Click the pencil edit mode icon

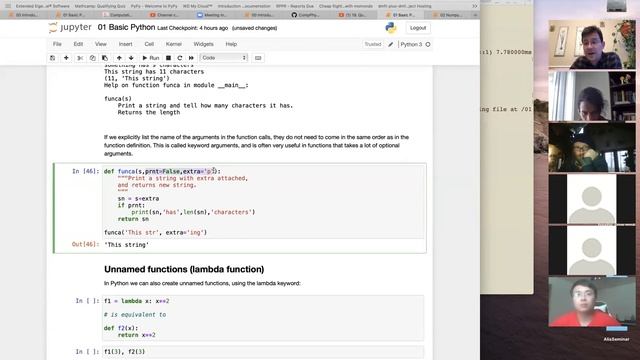pyautogui.click(x=391, y=44)
